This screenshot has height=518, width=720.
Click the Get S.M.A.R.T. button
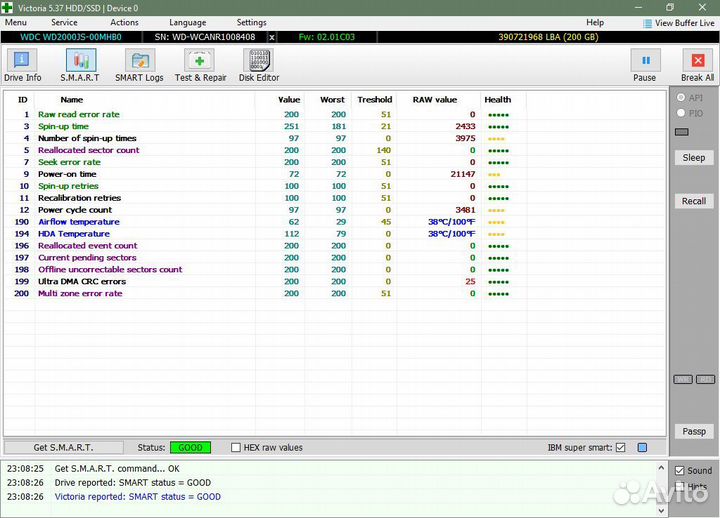point(63,447)
